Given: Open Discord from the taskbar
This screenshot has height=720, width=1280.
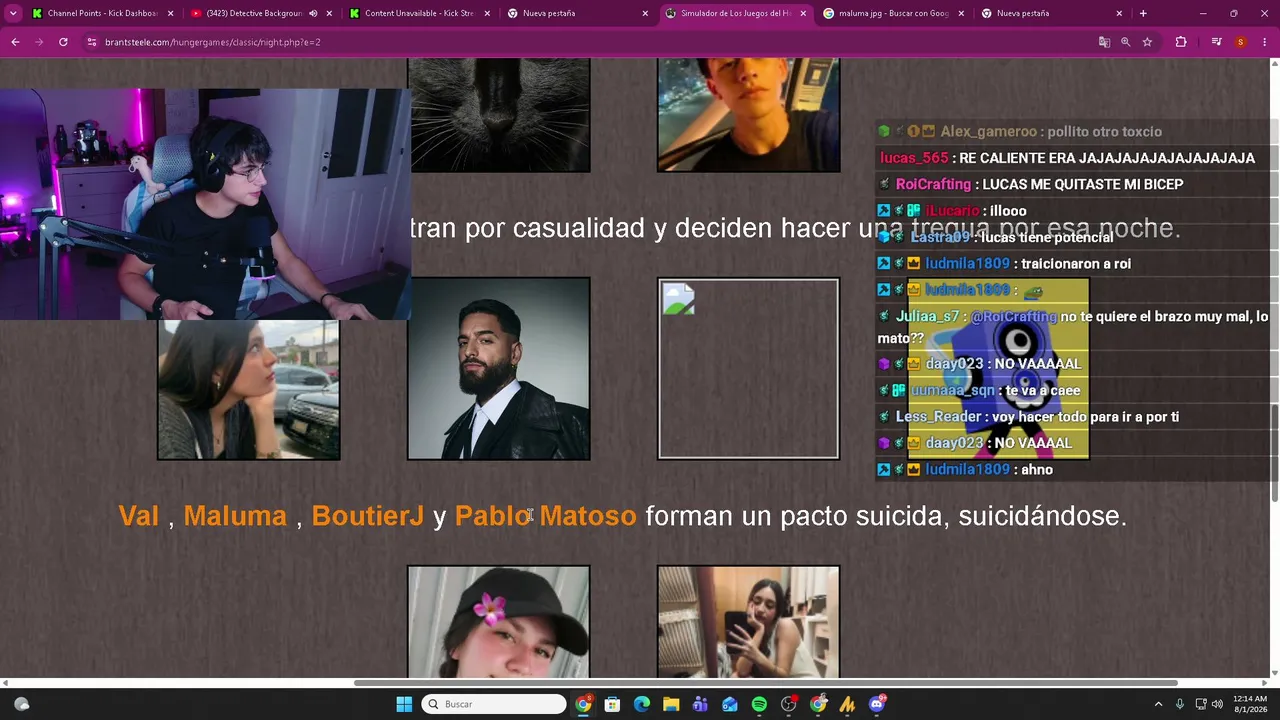Looking at the screenshot, I should pyautogui.click(x=877, y=704).
